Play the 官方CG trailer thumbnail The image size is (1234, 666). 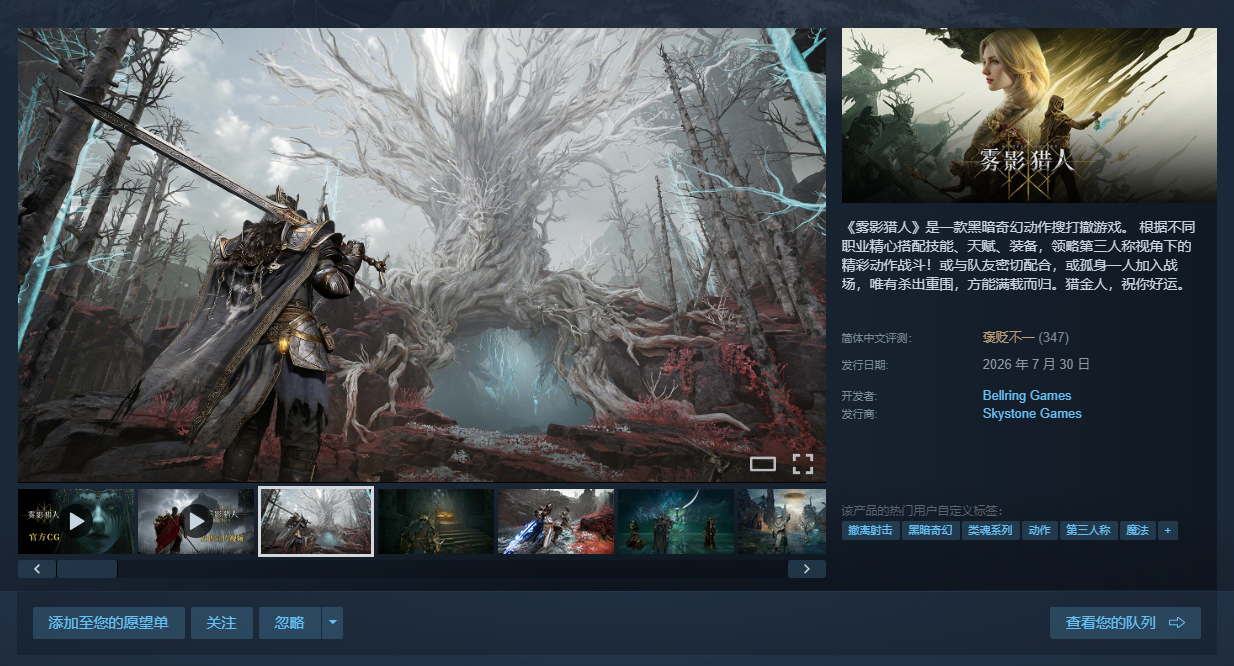click(x=76, y=521)
